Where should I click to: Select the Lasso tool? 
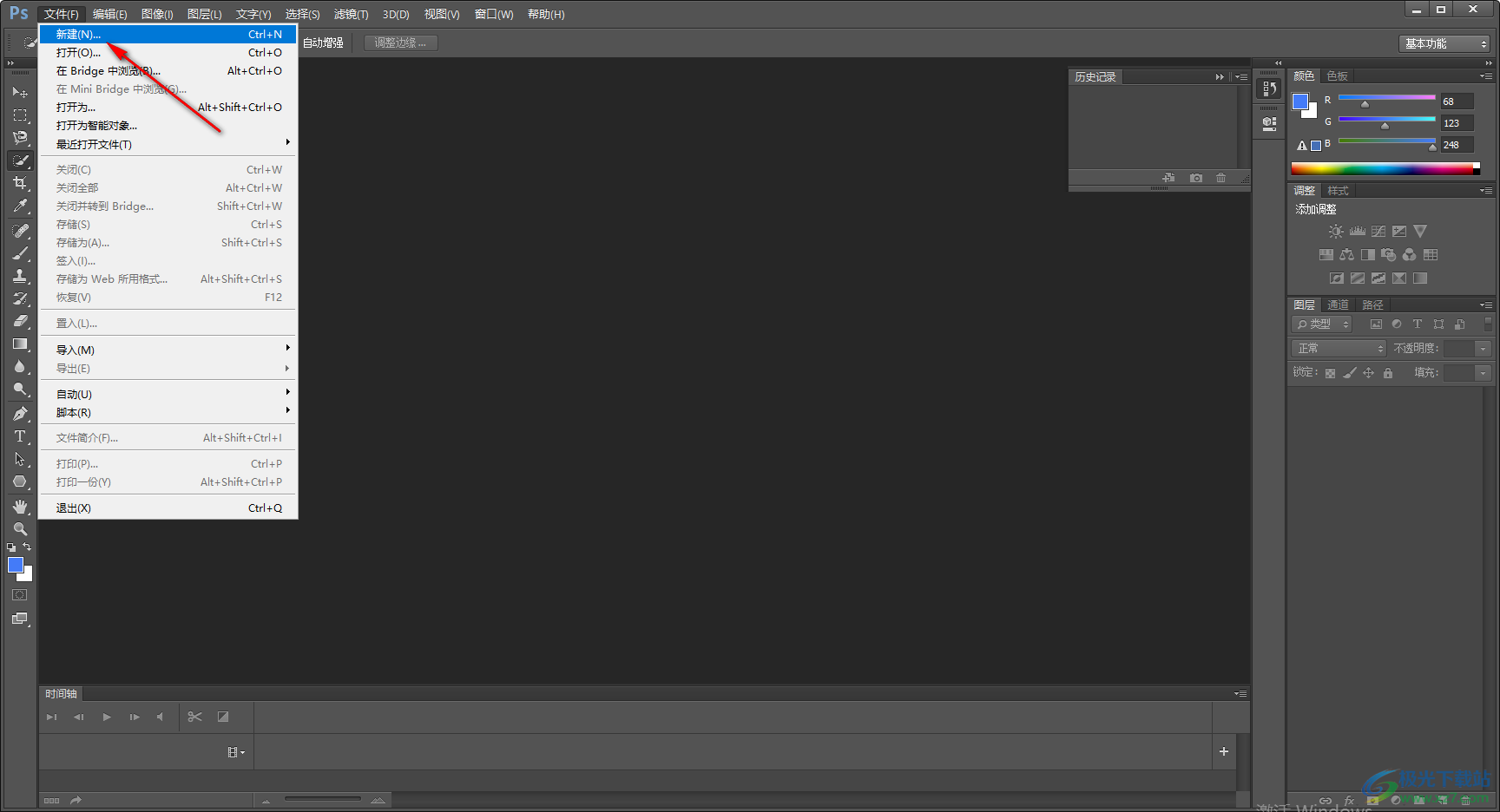point(20,137)
